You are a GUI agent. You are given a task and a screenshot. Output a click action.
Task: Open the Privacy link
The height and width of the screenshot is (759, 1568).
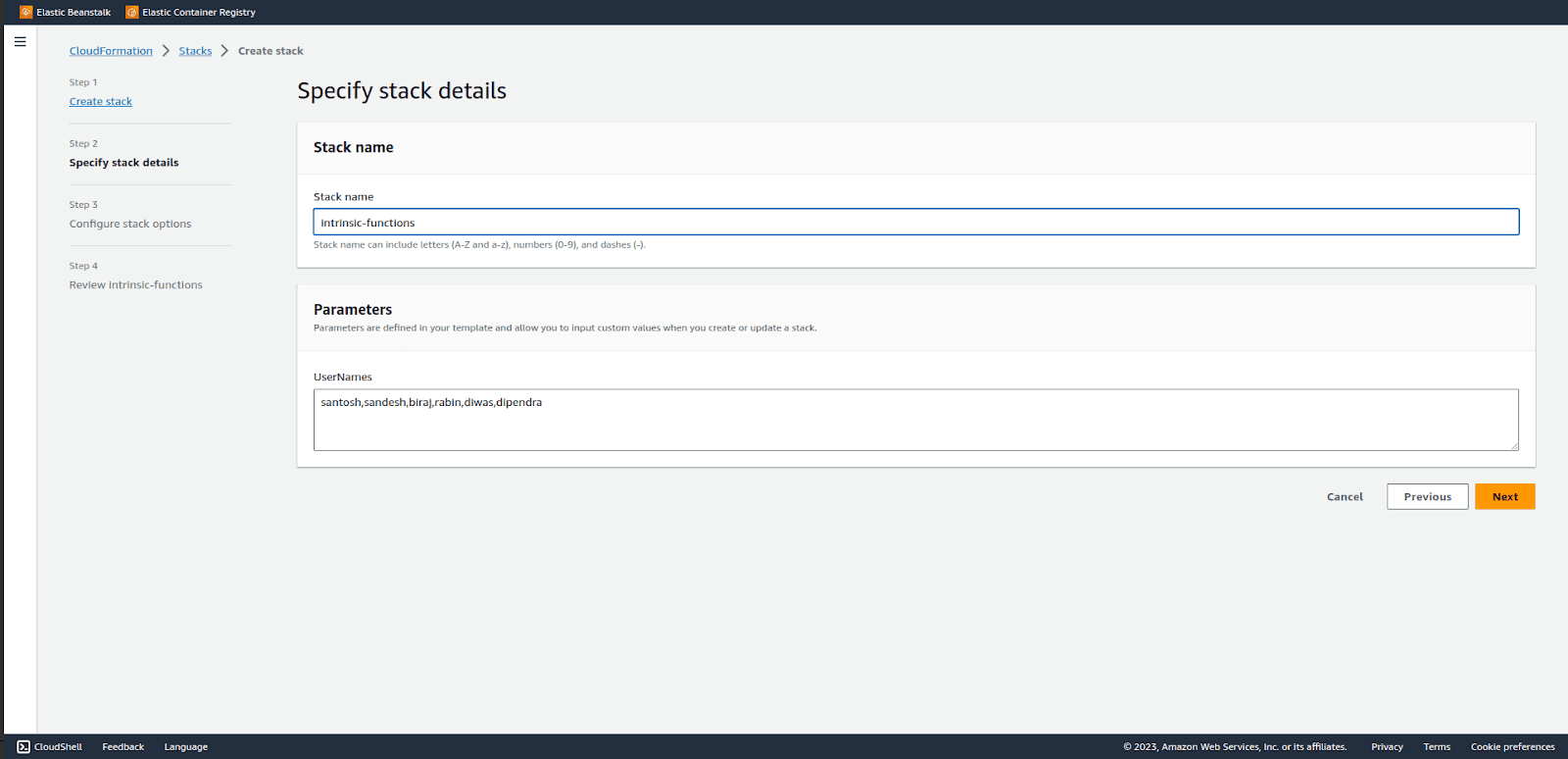1387,747
